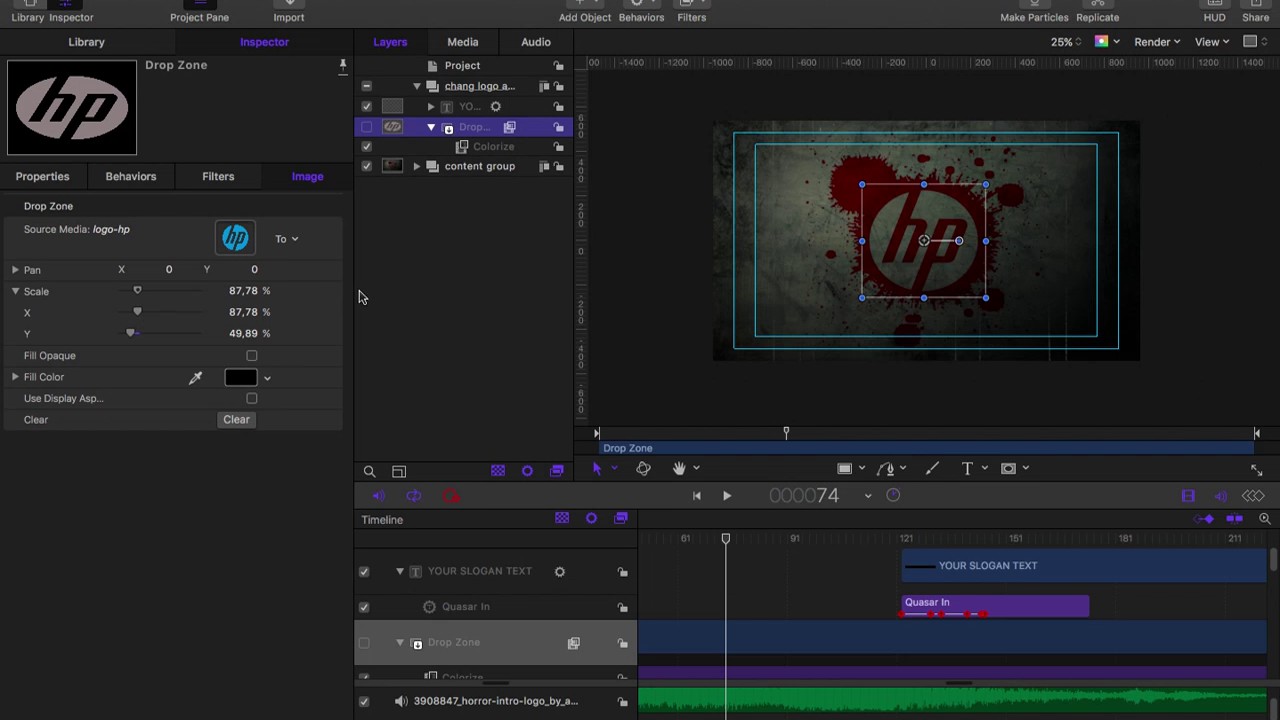Click the Import toolbar button

click(x=289, y=12)
